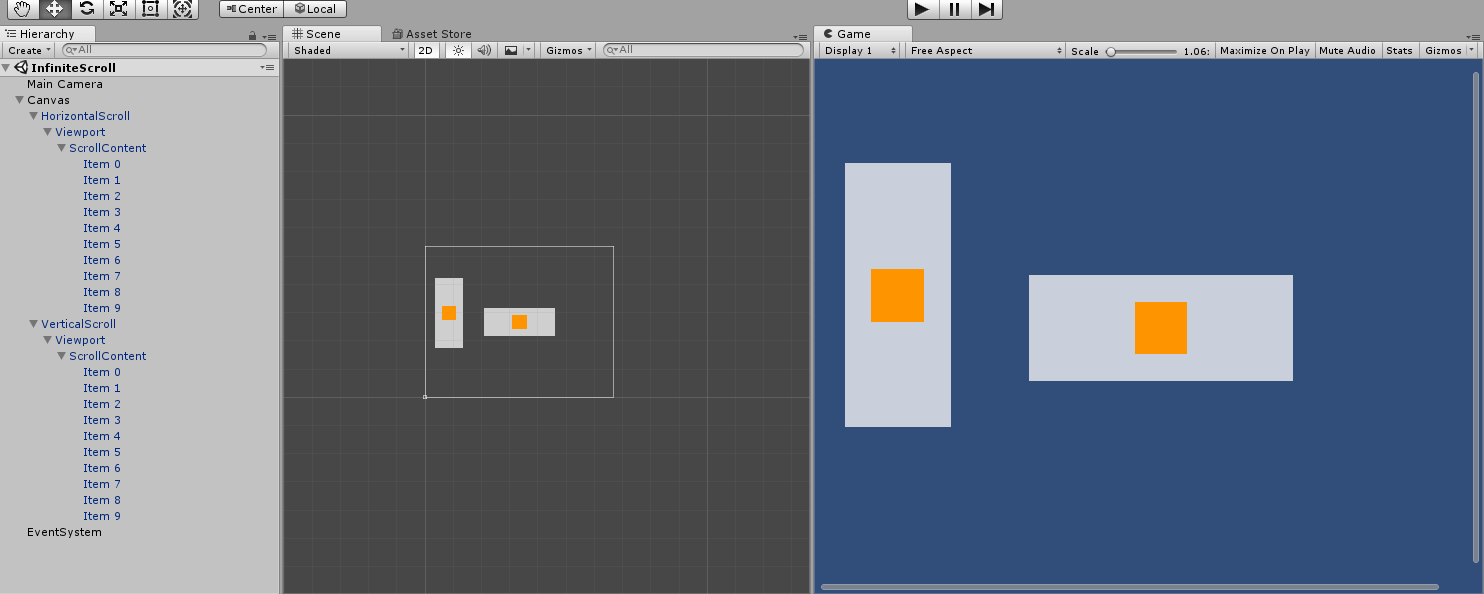Viewport: 1484px width, 594px height.
Task: Open the Scene effects dropdown arrow
Action: click(x=528, y=50)
